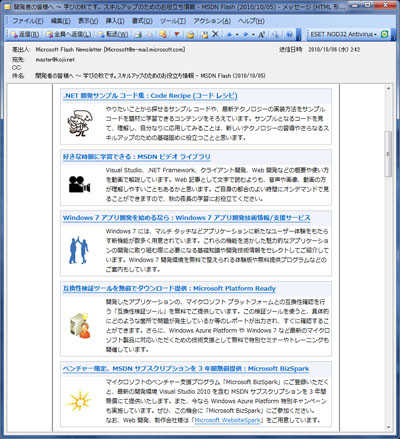Open the ファイル(F) menu
The width and height of the screenshot is (400, 439).
[28, 21]
